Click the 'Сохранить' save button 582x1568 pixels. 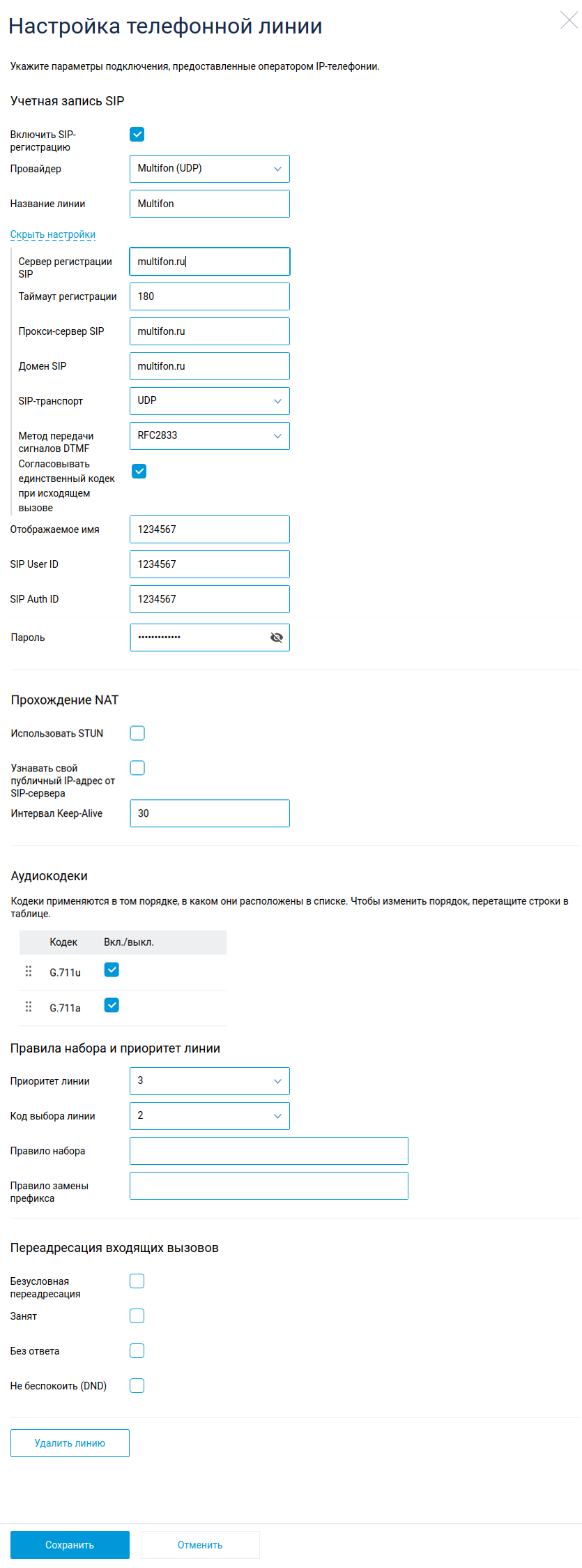70,1545
